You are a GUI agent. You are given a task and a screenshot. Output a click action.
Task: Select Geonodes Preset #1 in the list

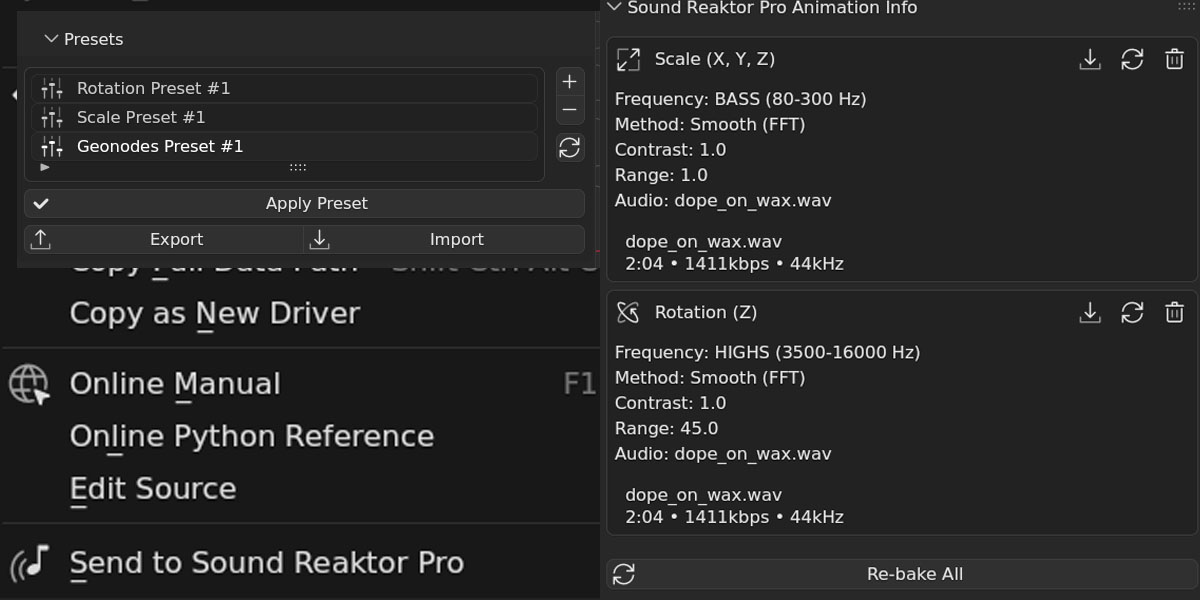tap(284, 146)
